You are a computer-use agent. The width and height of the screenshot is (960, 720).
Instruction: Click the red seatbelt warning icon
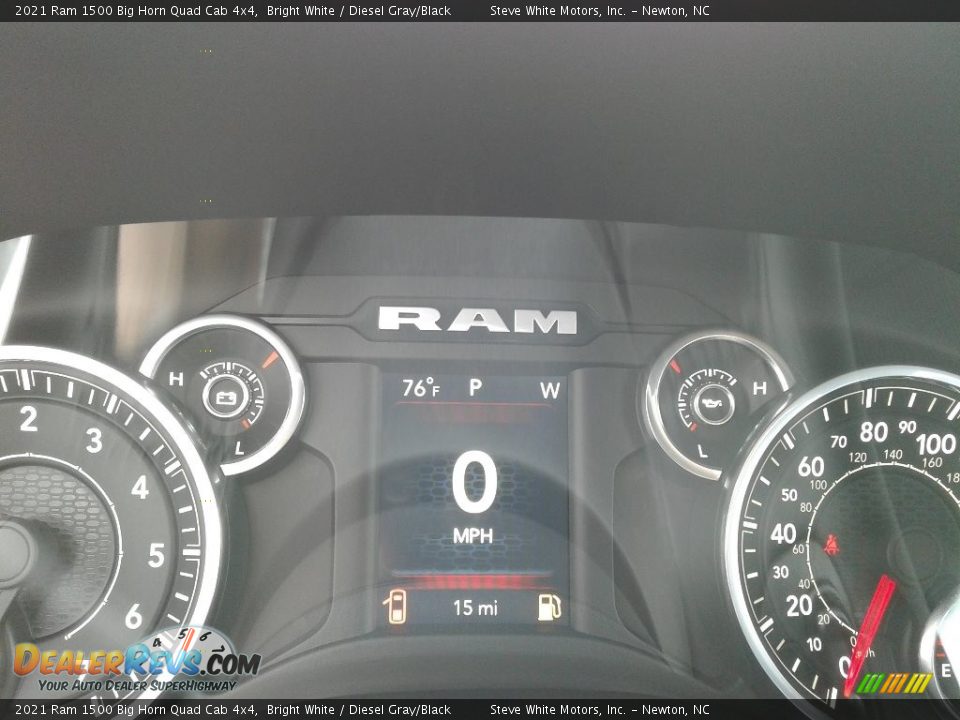(830, 546)
